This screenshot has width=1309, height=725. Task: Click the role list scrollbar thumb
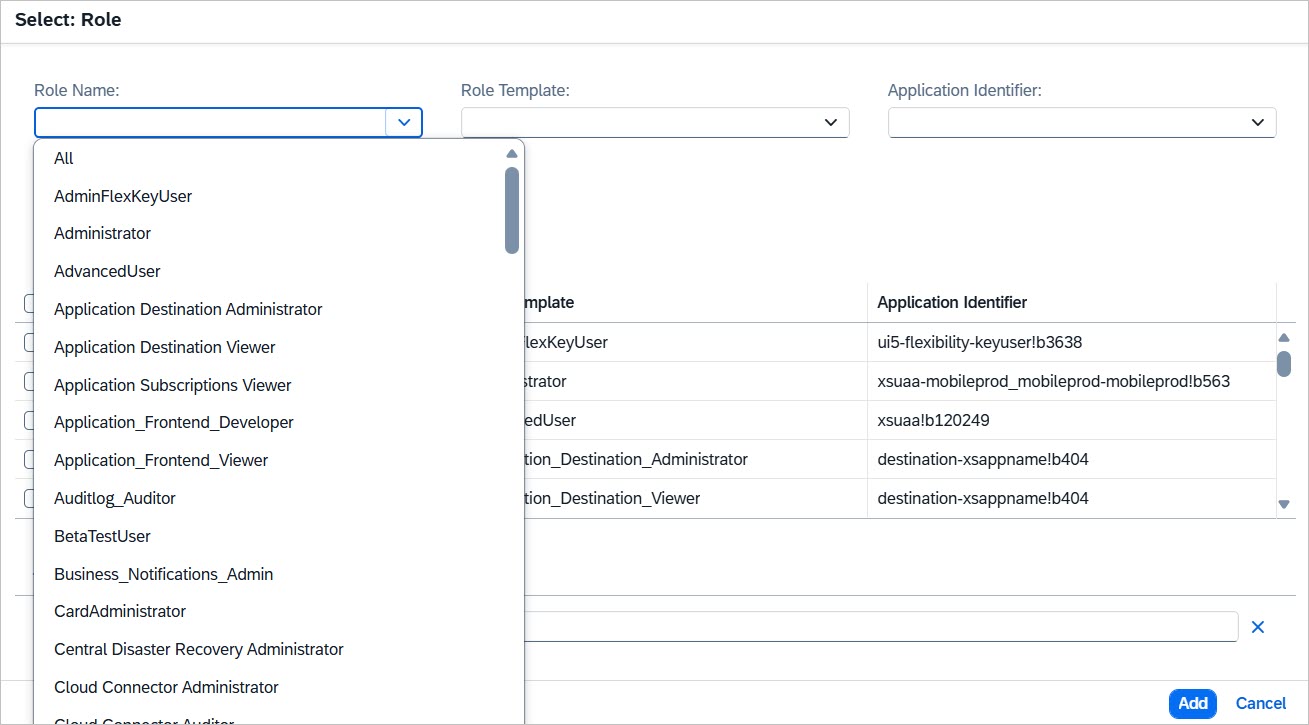pyautogui.click(x=512, y=210)
